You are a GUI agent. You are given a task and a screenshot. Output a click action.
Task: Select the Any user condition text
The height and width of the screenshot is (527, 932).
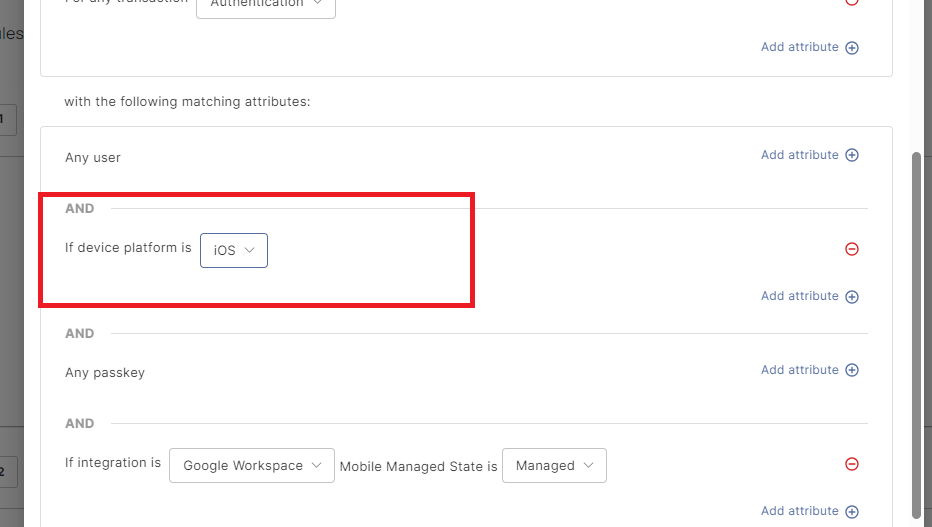[93, 158]
